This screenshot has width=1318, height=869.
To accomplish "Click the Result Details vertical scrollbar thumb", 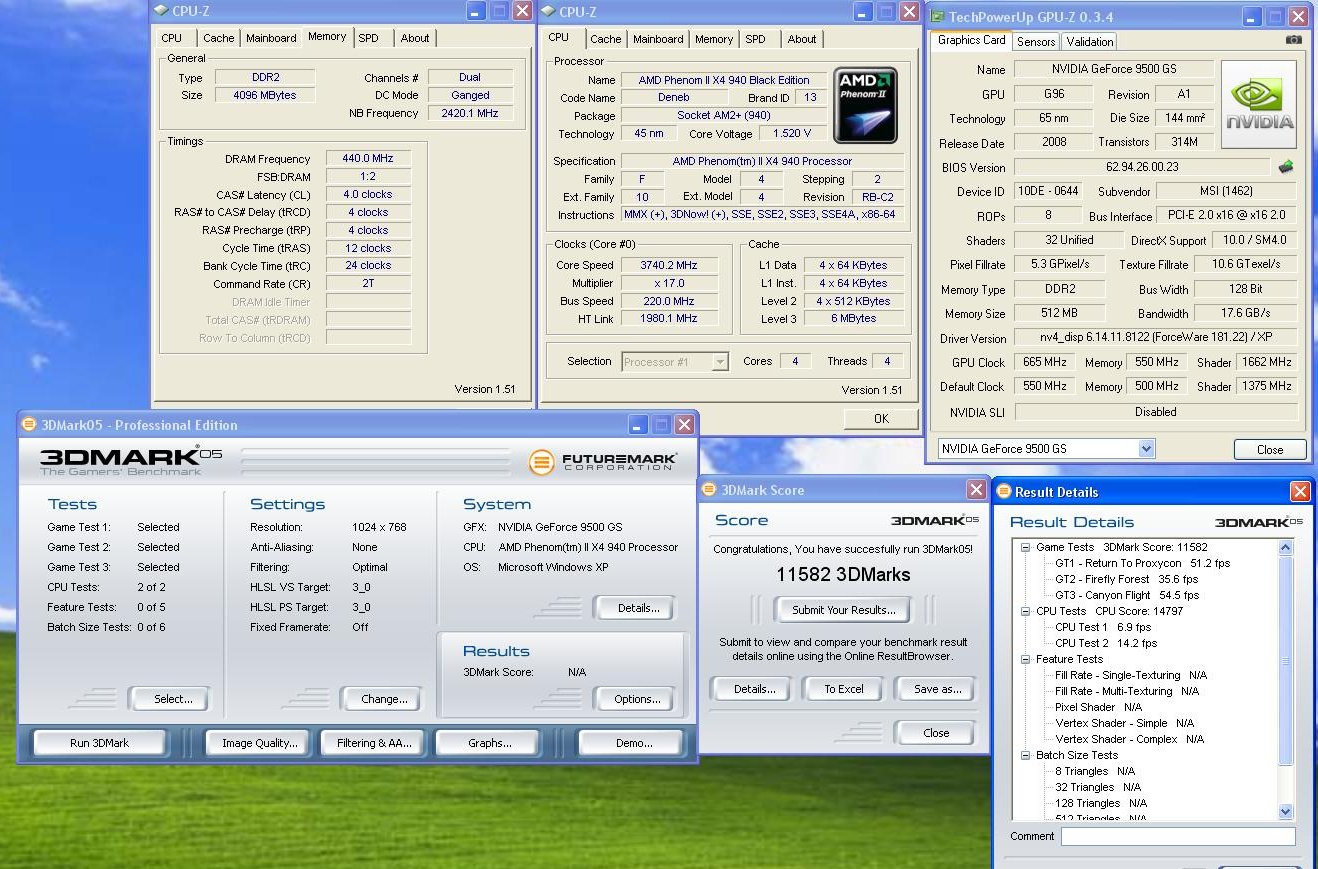I will click(x=1285, y=662).
